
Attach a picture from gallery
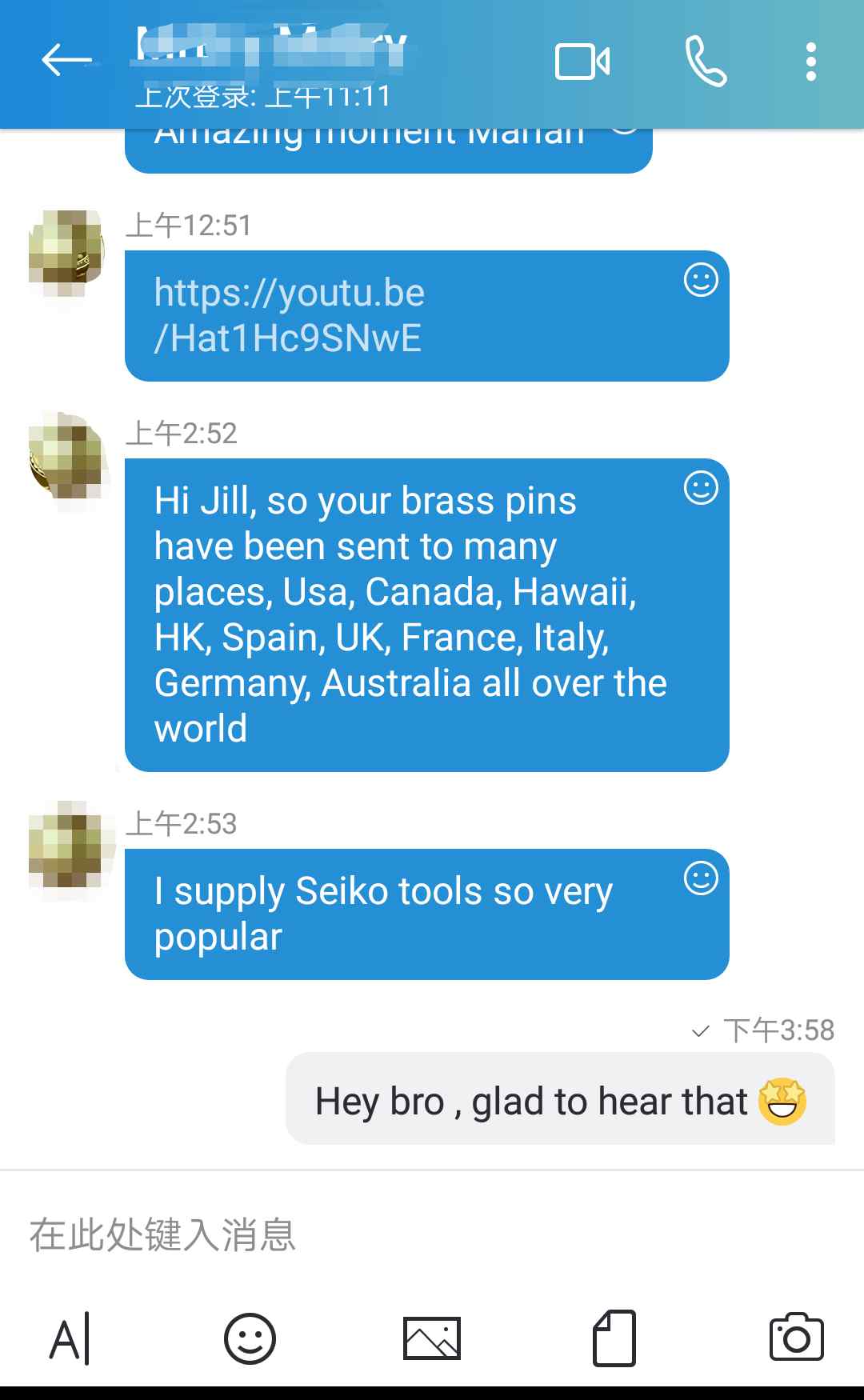click(432, 1338)
